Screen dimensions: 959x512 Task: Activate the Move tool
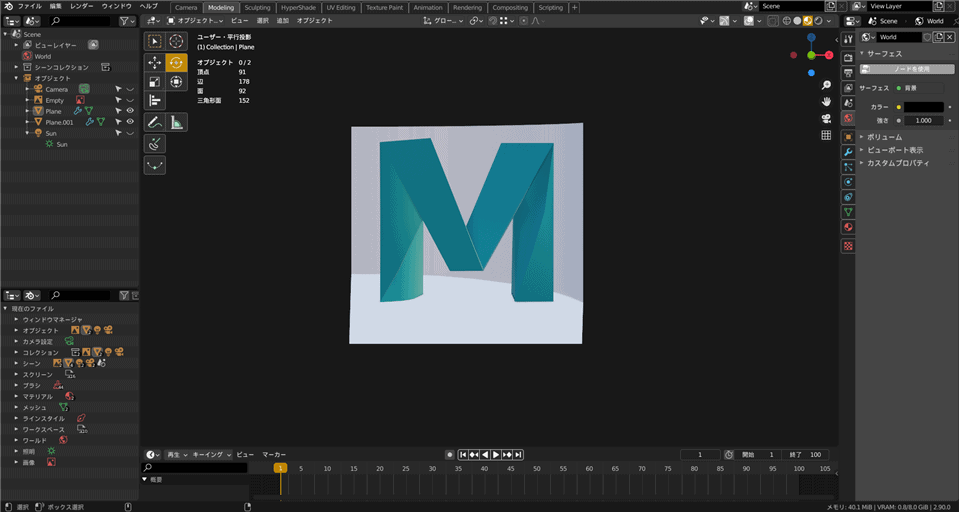pyautogui.click(x=155, y=62)
